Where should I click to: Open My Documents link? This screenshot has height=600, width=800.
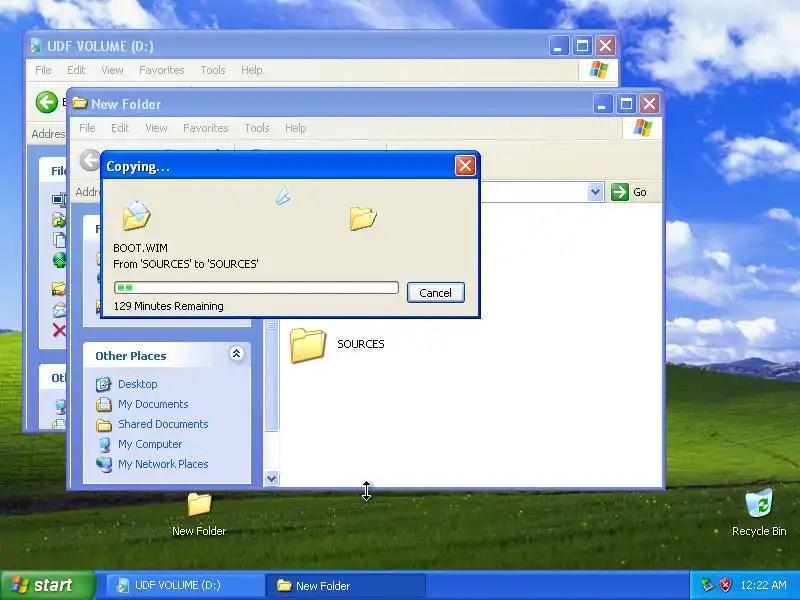153,404
